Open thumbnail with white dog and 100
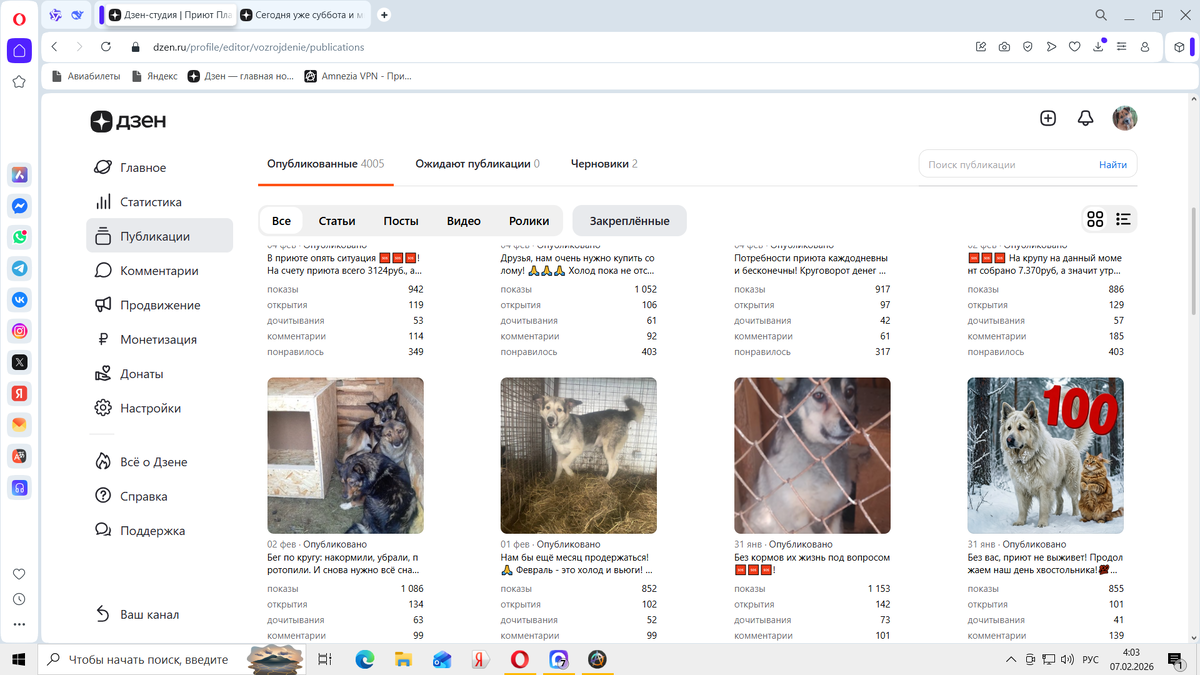The height and width of the screenshot is (675, 1200). (x=1045, y=455)
